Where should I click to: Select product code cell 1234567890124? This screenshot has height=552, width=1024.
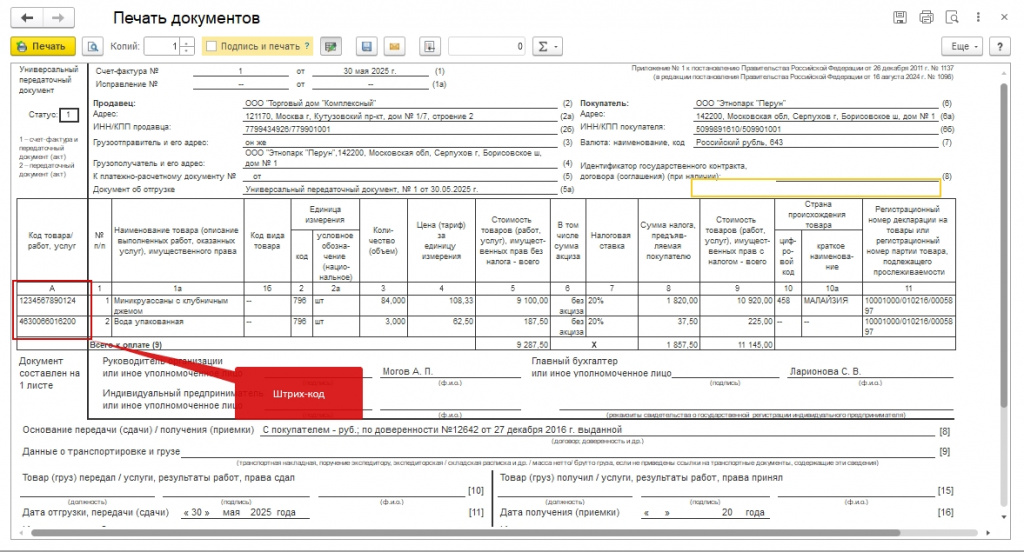pos(52,306)
